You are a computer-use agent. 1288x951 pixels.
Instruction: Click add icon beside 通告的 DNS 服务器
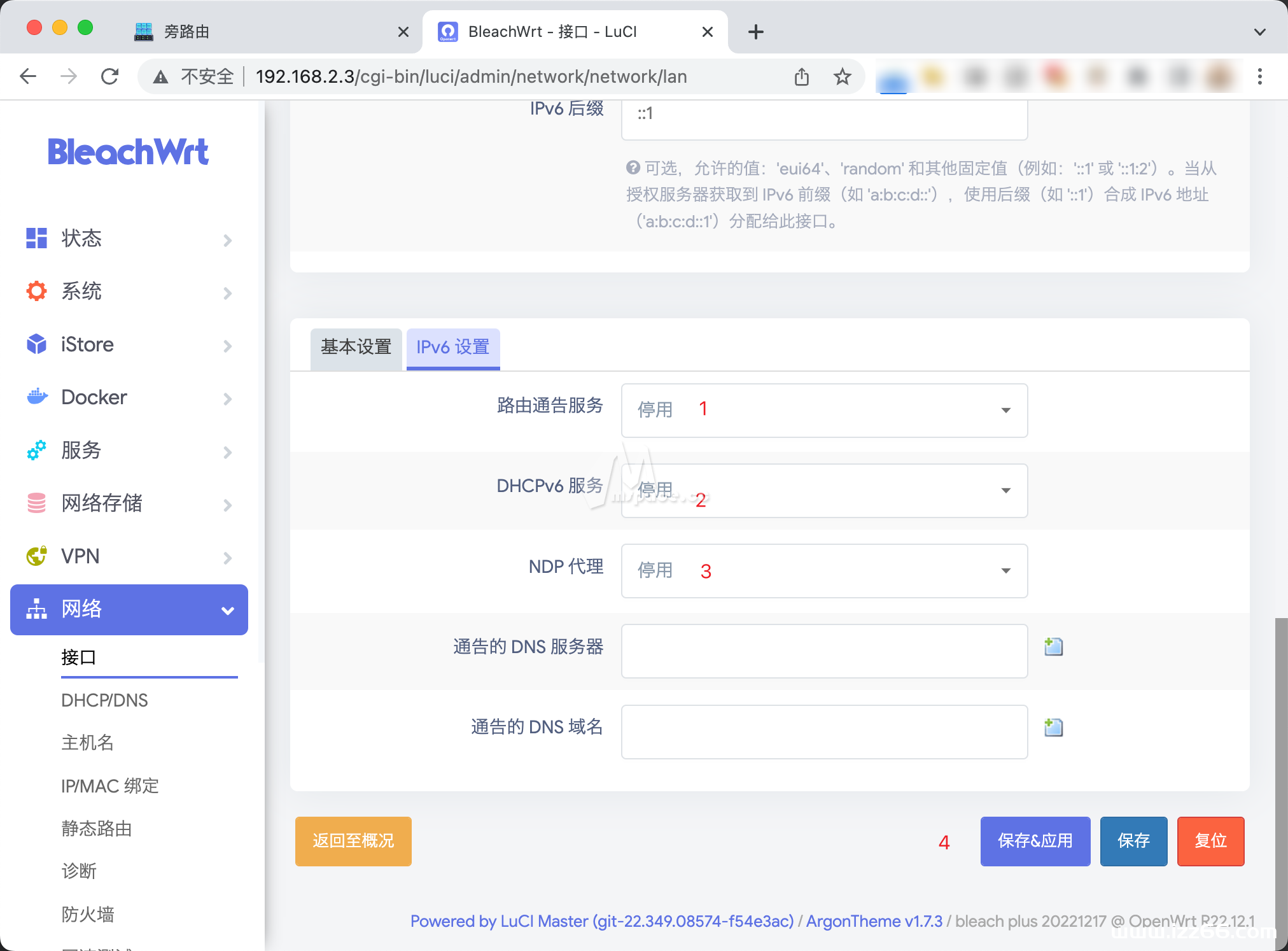coord(1052,647)
